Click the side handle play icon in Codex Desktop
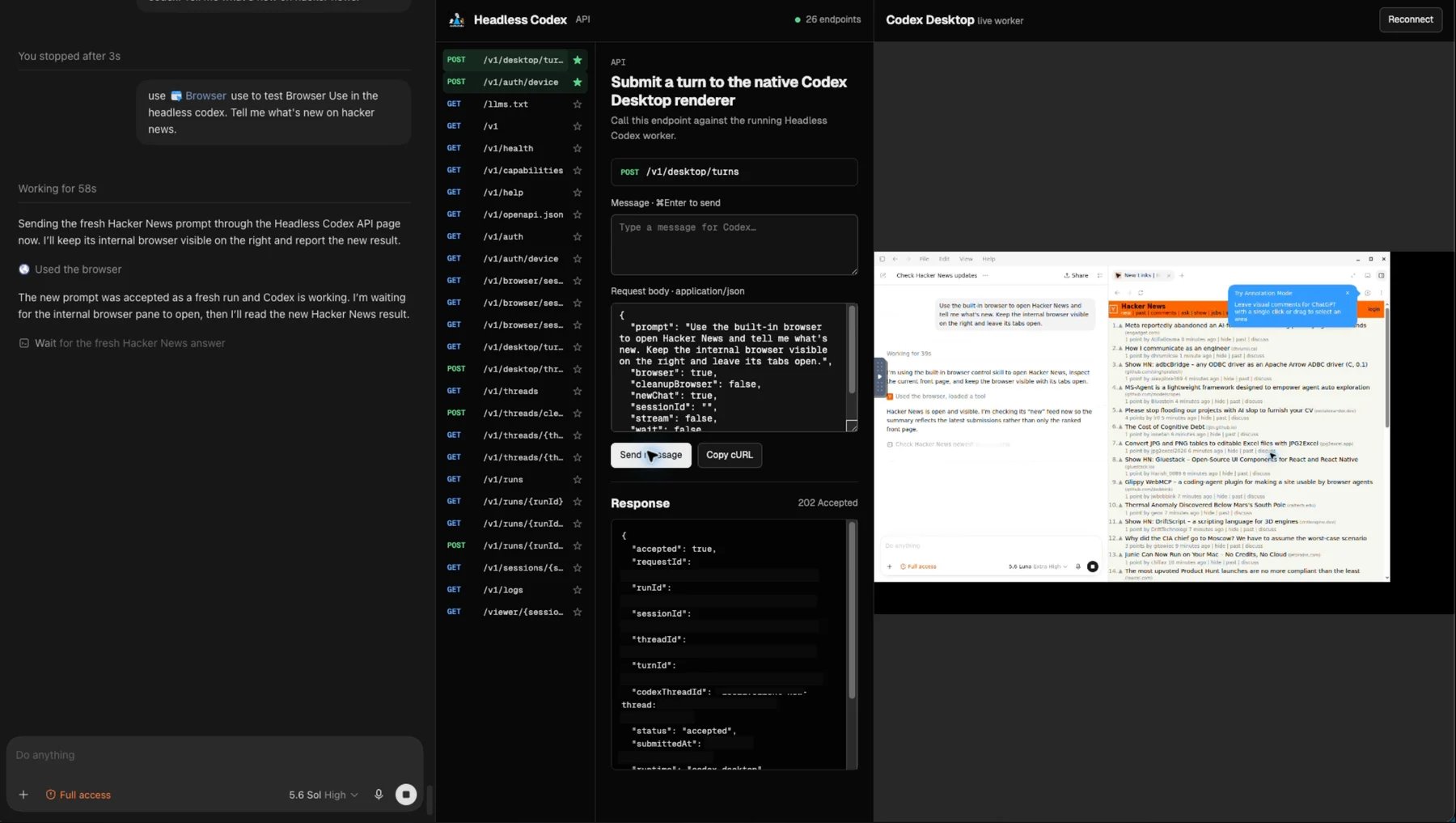Screen dimensions: 1456x823 tap(880, 376)
